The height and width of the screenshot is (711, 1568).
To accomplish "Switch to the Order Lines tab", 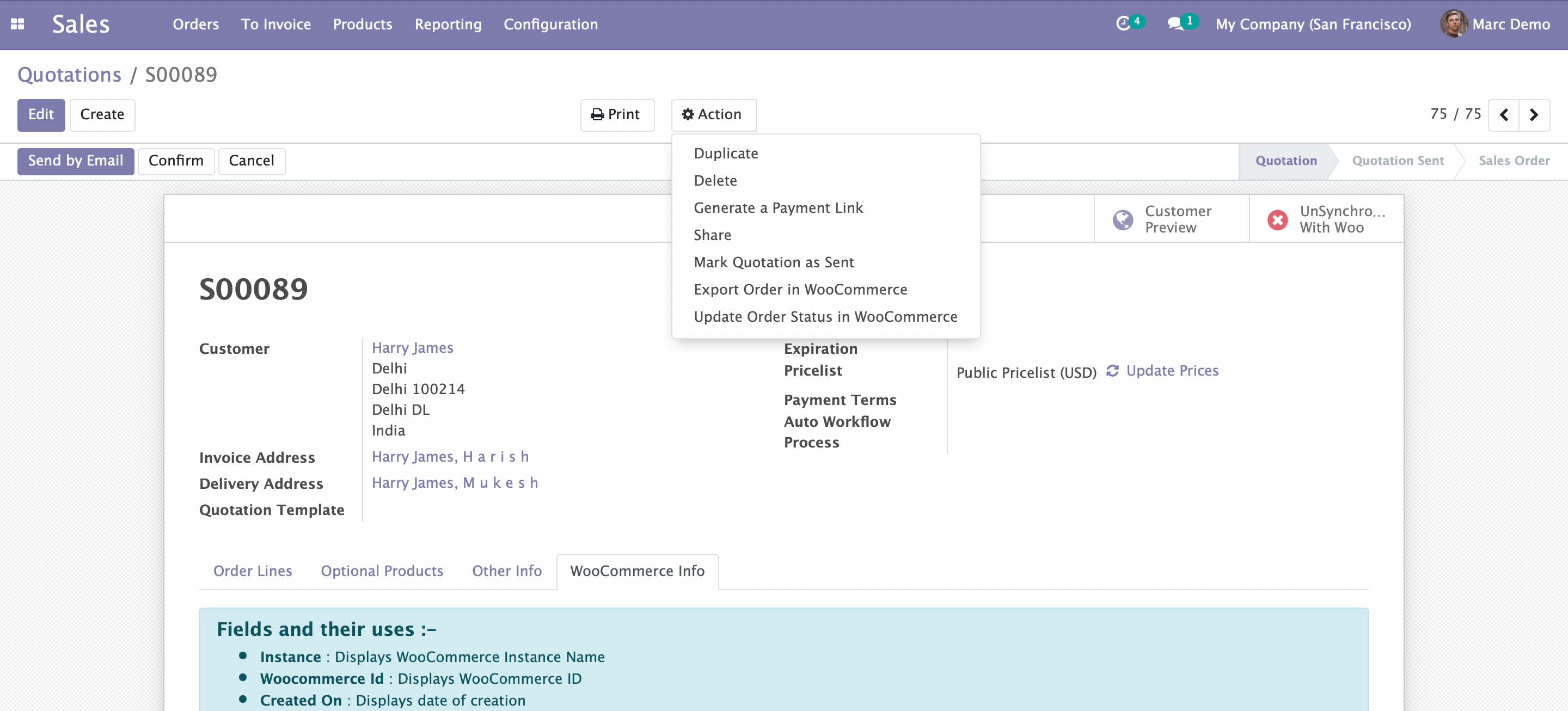I will pos(252,571).
